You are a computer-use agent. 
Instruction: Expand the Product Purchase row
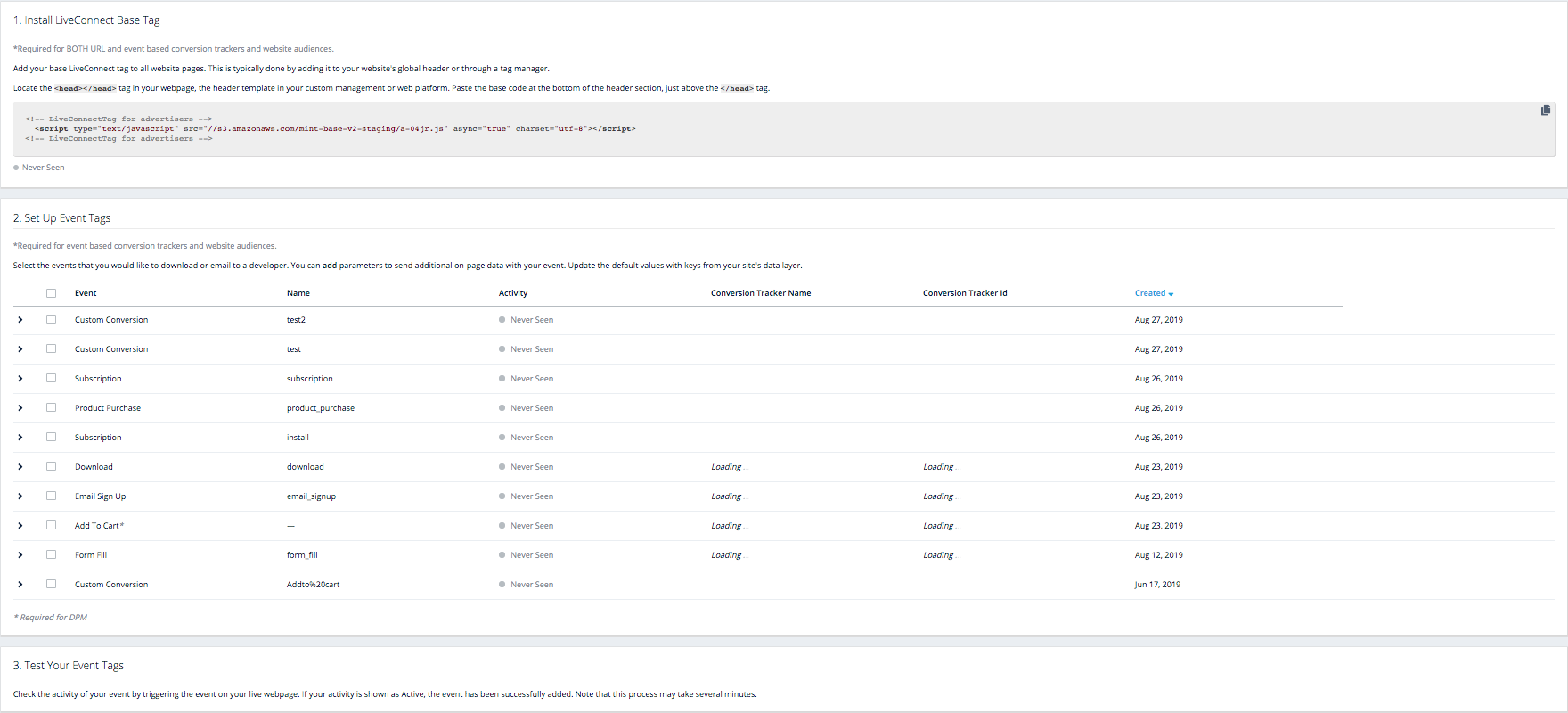tap(20, 408)
